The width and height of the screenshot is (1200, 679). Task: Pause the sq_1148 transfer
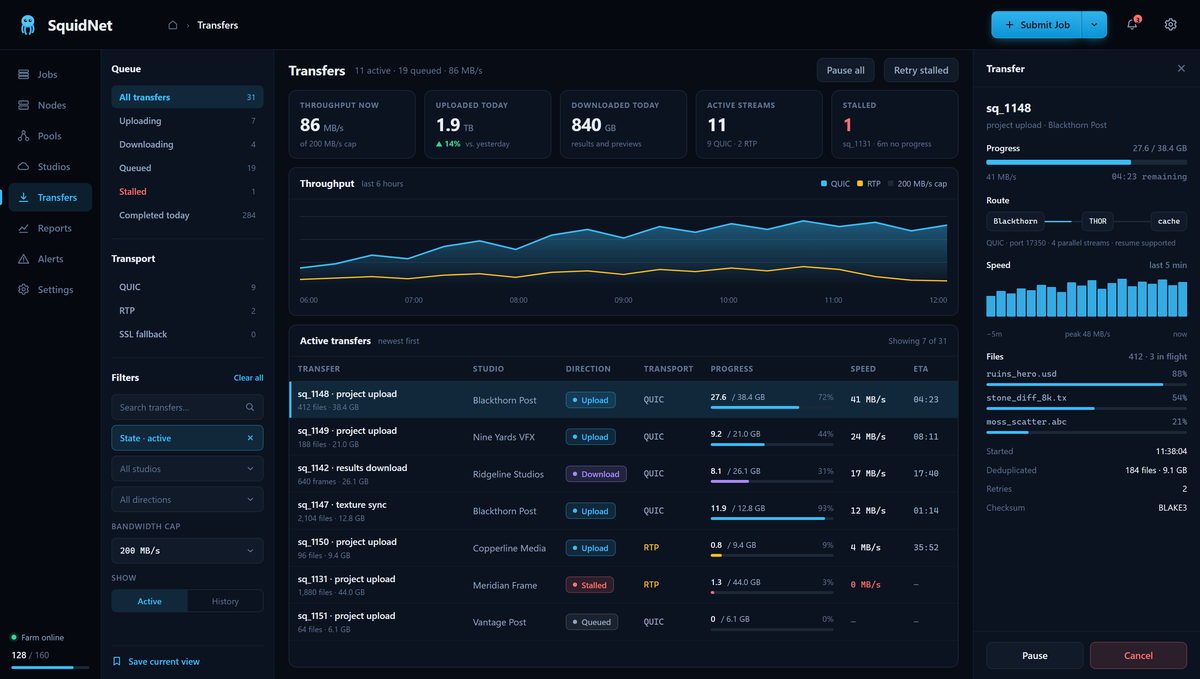pyautogui.click(x=1035, y=656)
